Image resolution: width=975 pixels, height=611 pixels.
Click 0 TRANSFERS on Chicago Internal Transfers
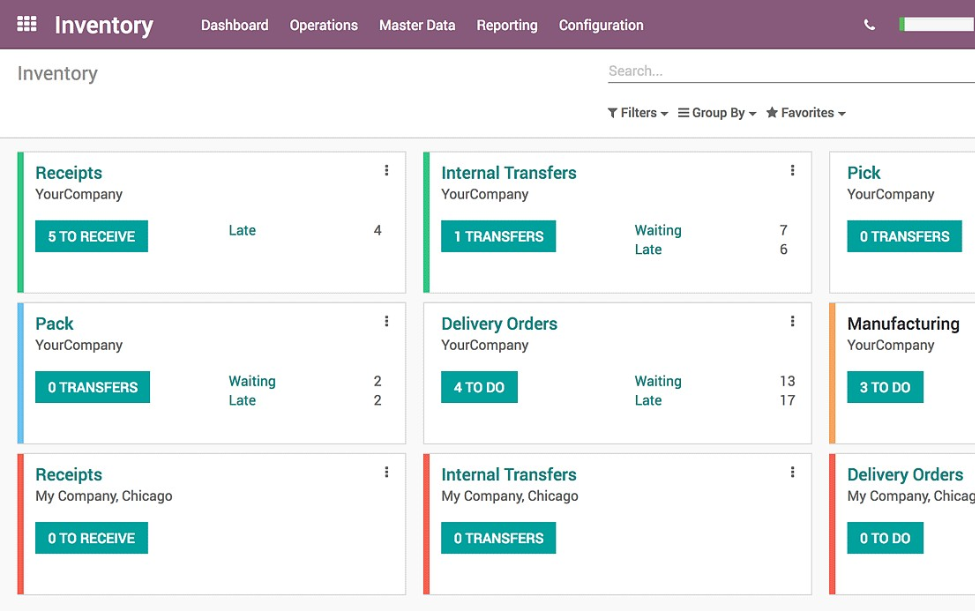(499, 538)
